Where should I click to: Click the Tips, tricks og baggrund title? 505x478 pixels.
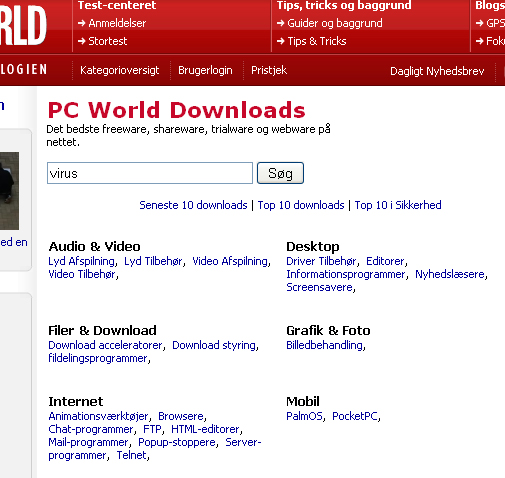coord(344,5)
